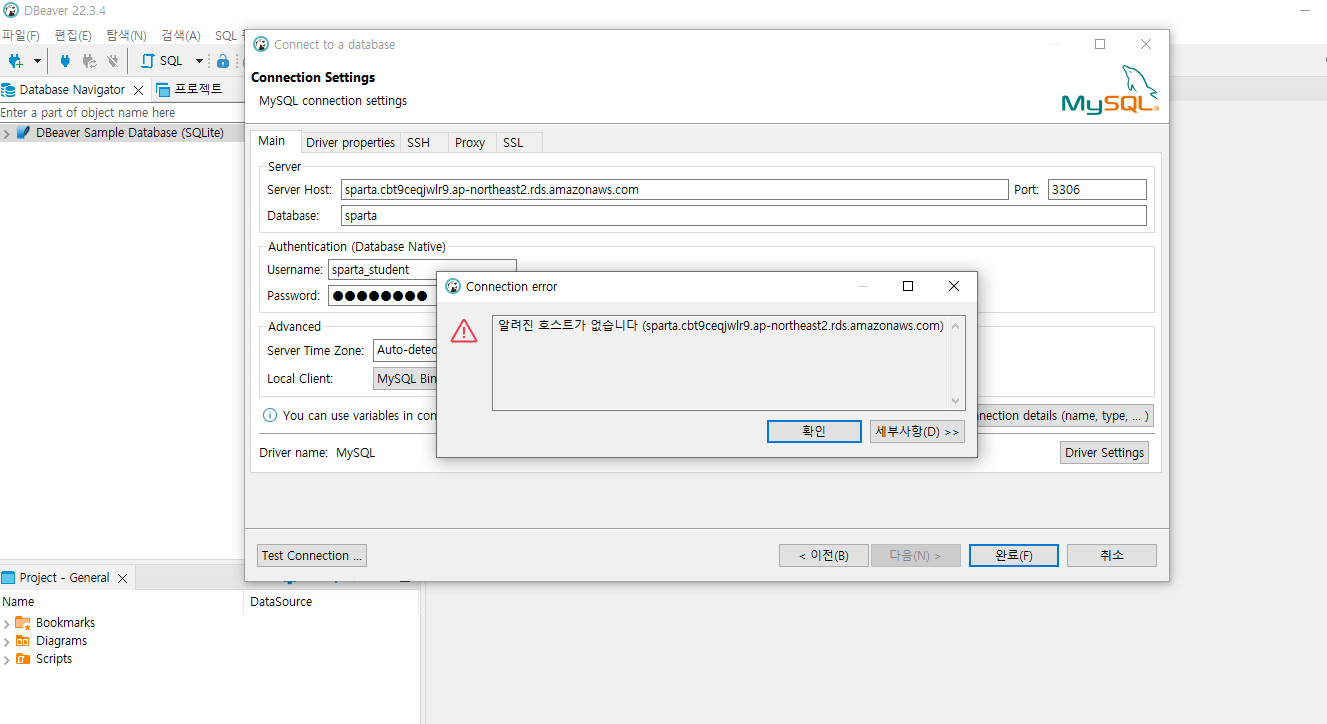Click the MySQL dolphin logo
The width and height of the screenshot is (1327, 724).
[1110, 90]
